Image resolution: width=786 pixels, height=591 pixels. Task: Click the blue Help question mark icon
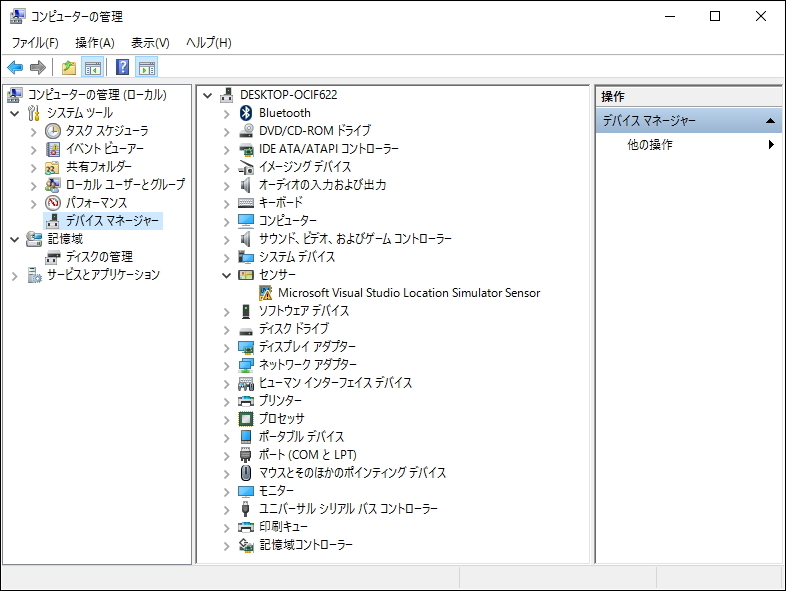[x=122, y=67]
